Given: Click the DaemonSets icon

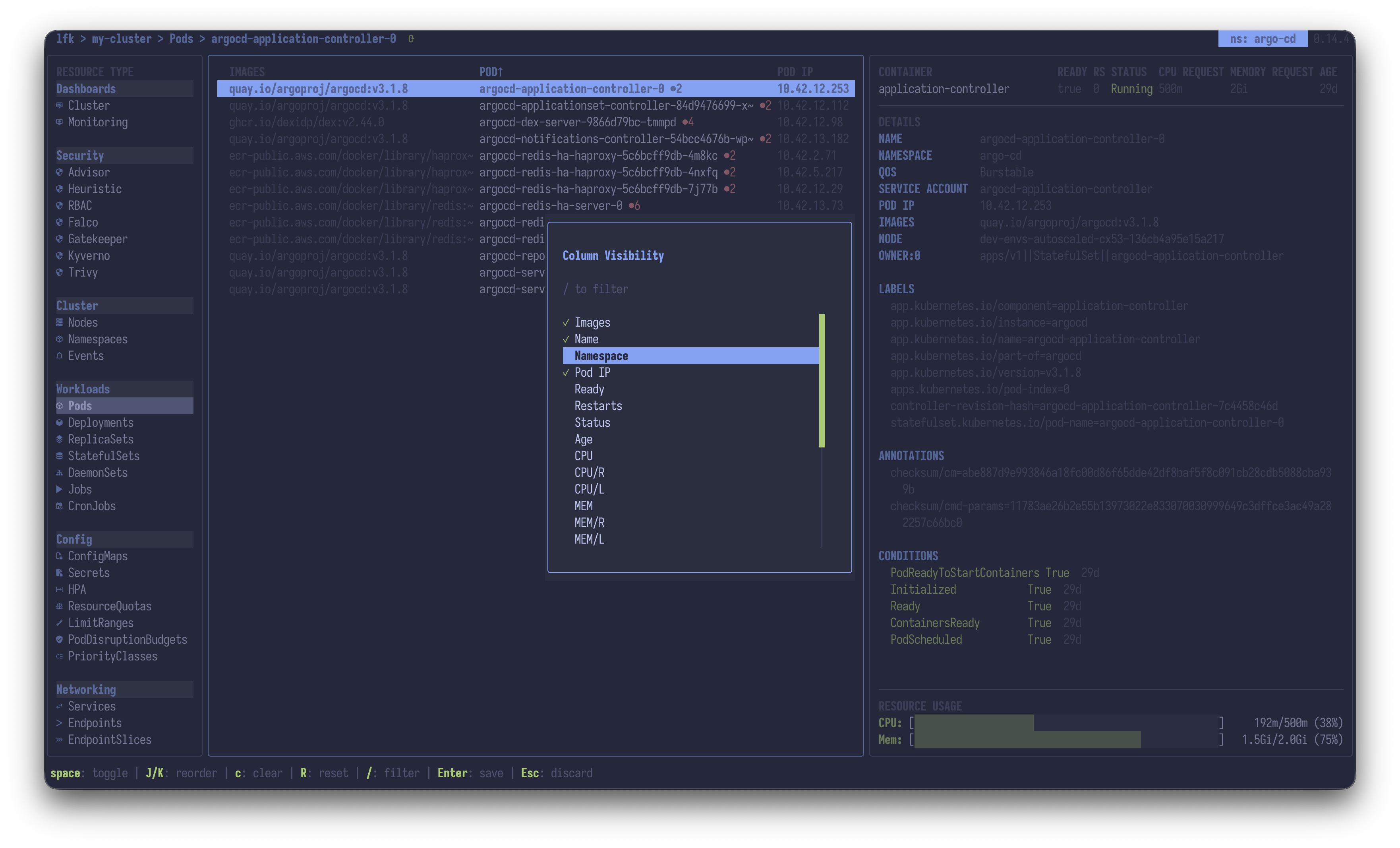Looking at the screenshot, I should click(x=59, y=473).
